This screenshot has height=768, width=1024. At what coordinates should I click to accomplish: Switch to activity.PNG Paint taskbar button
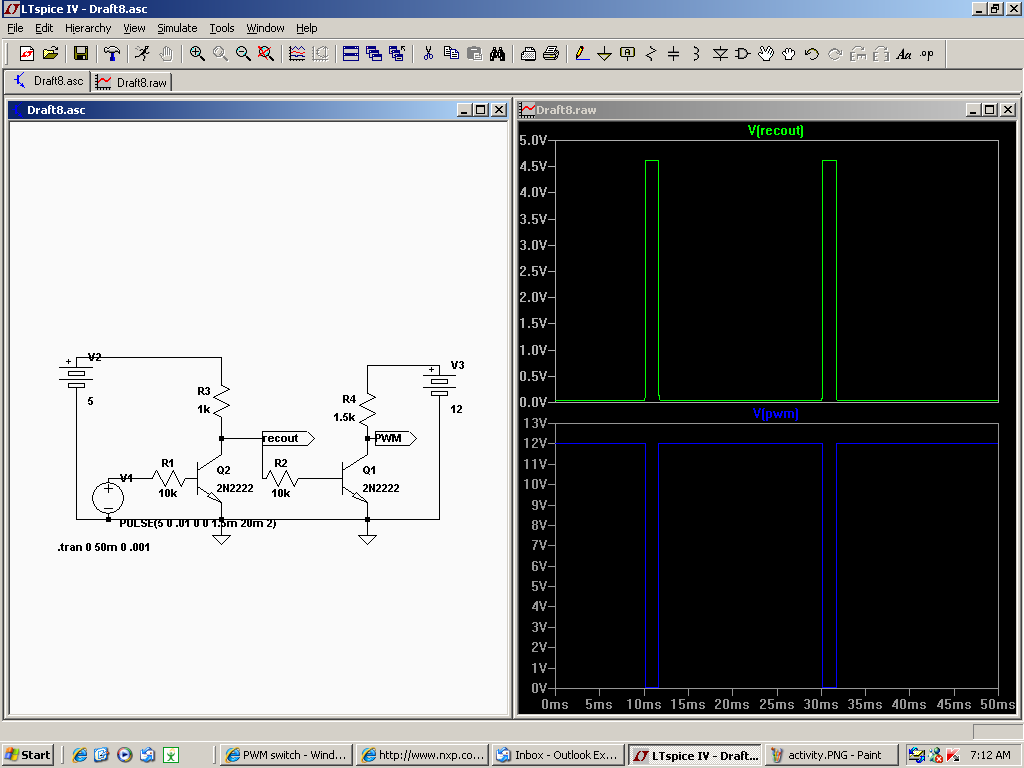[x=831, y=755]
